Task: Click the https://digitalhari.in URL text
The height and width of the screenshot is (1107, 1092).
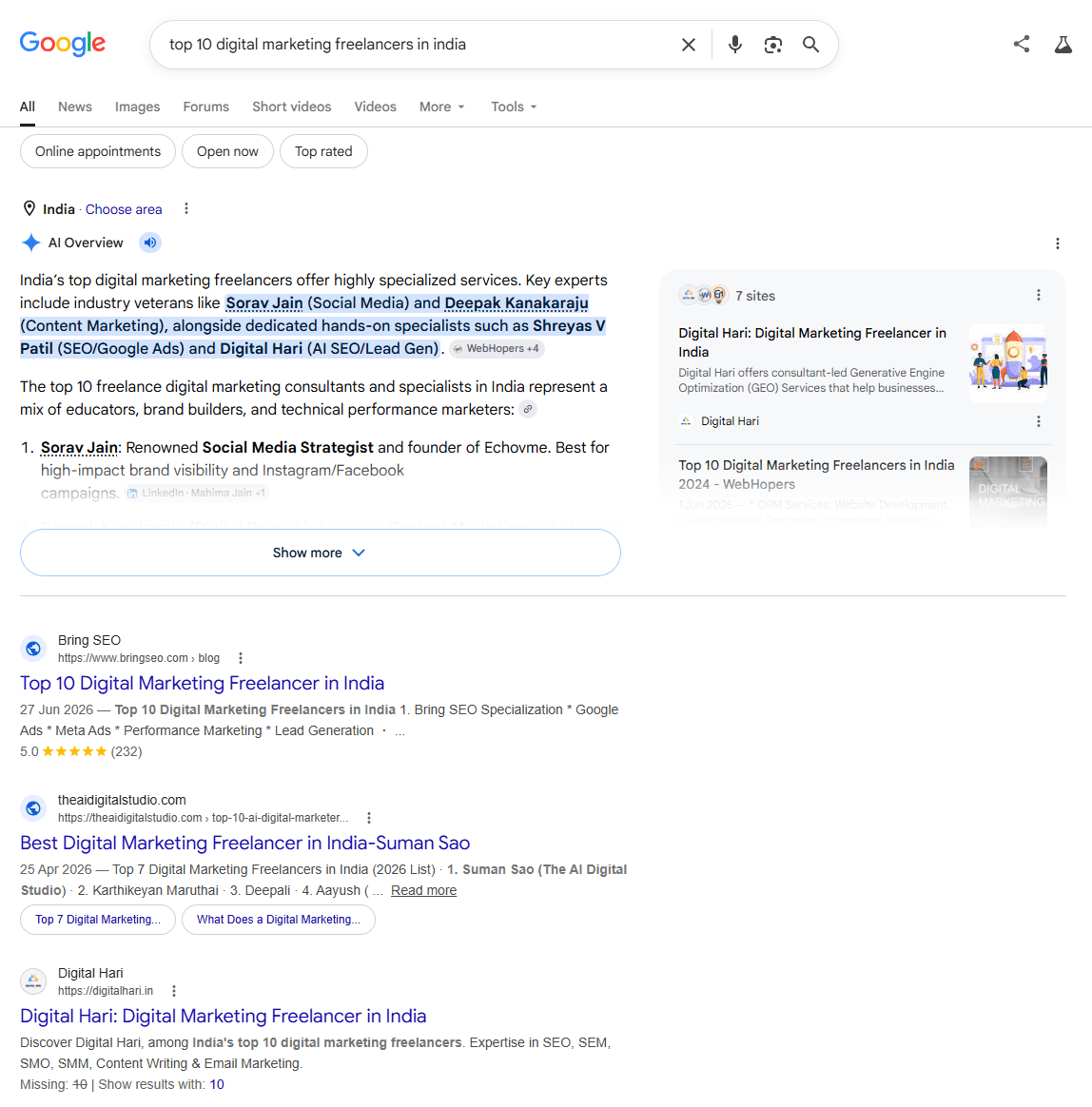Action: (106, 991)
